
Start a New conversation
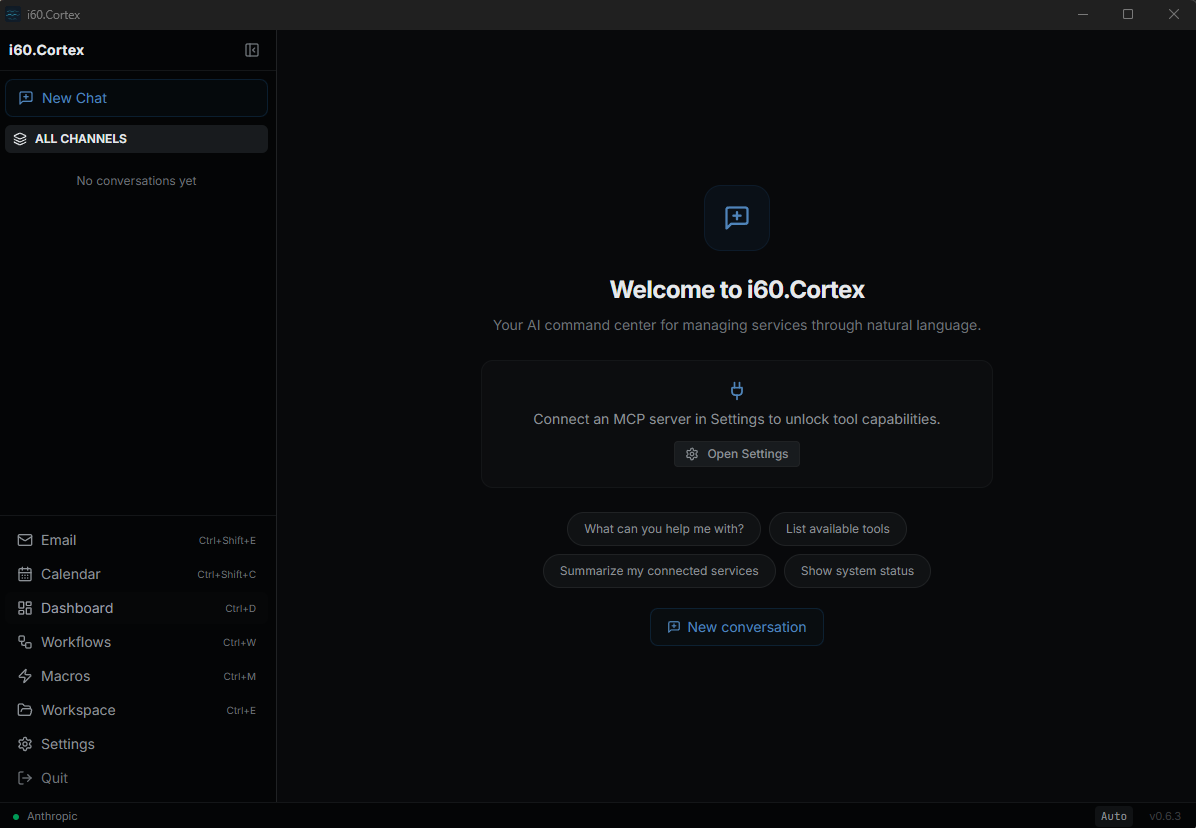pyautogui.click(x=737, y=627)
